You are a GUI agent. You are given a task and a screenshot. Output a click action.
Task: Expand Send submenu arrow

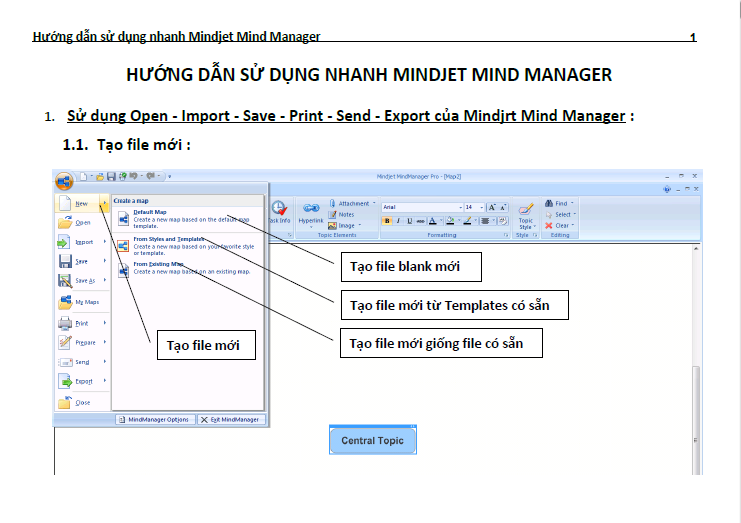(x=104, y=362)
